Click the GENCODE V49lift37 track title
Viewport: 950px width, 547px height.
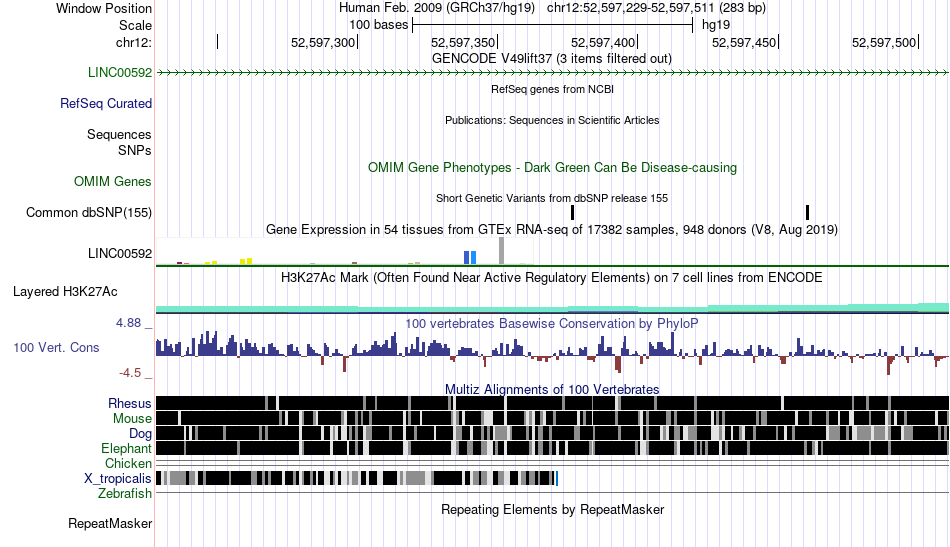tap(552, 59)
